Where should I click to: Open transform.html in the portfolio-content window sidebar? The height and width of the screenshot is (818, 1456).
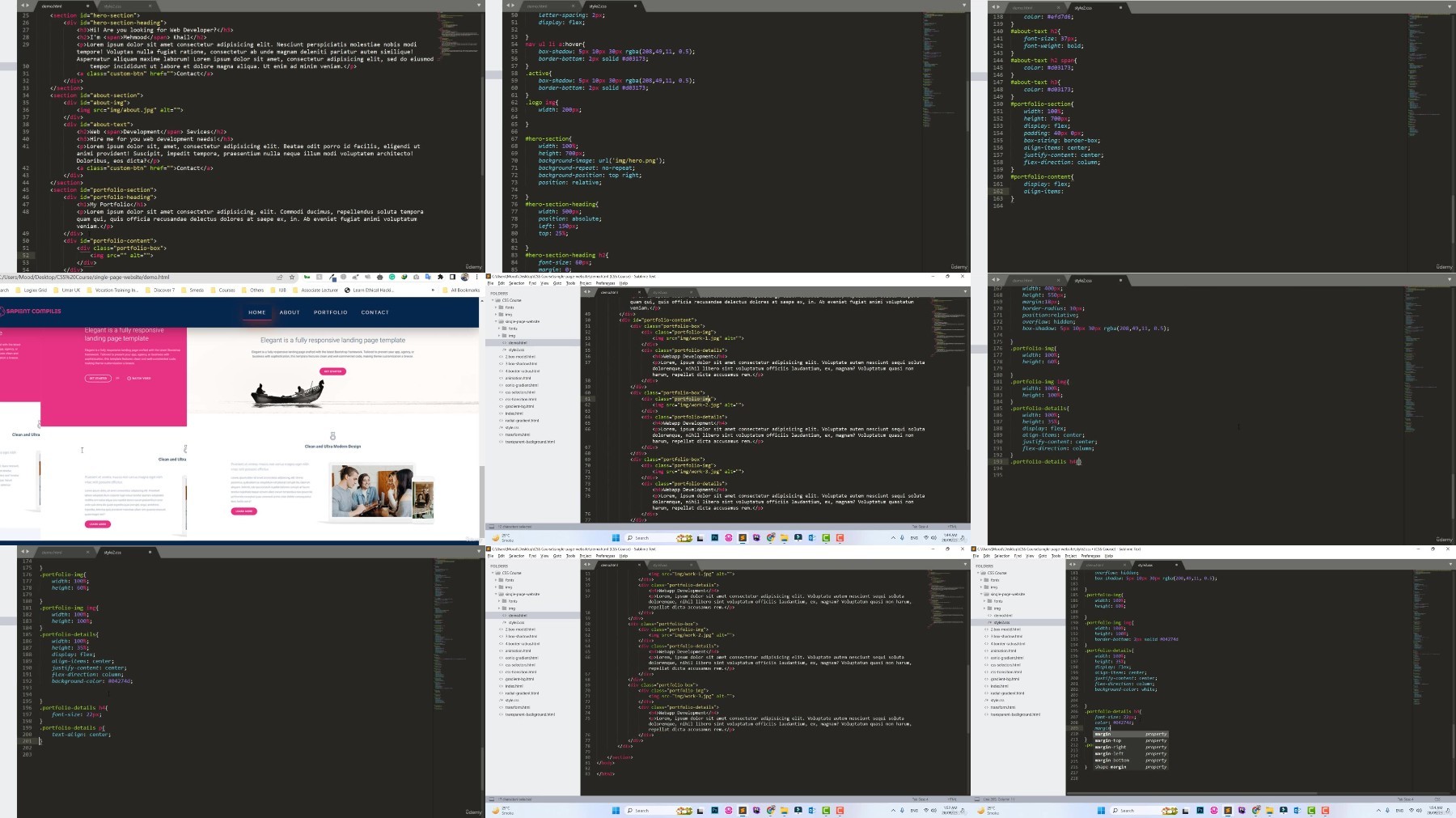click(518, 434)
